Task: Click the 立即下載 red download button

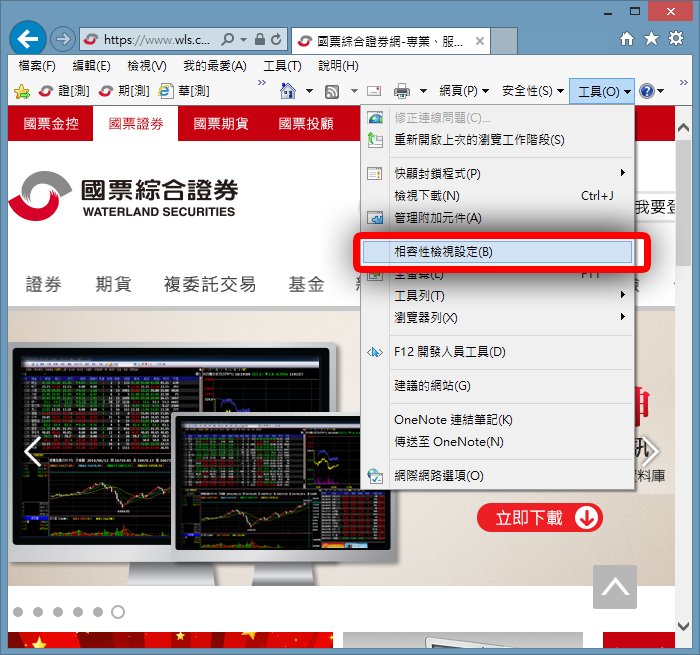Action: [540, 517]
